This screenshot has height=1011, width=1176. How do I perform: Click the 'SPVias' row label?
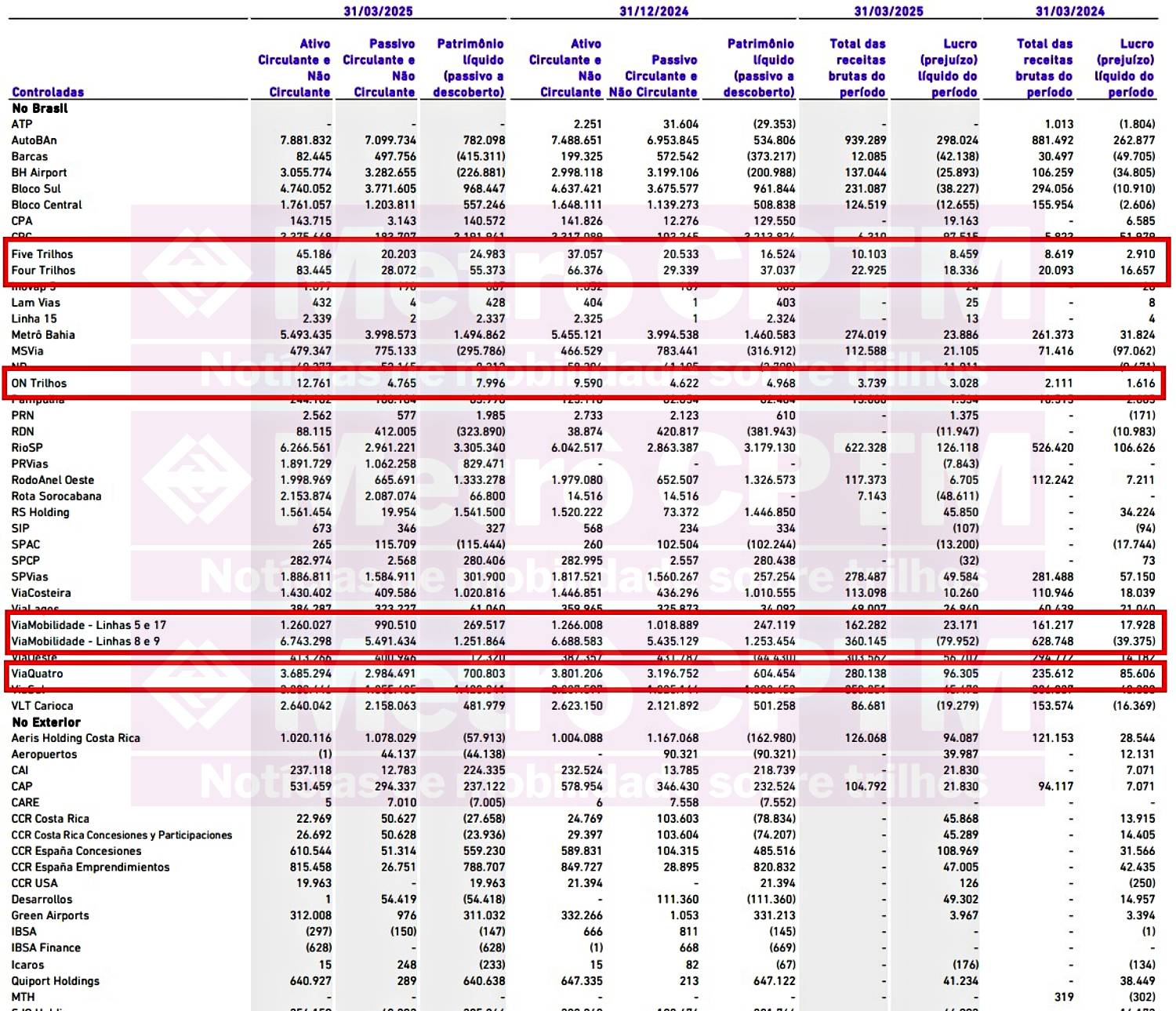coord(30,576)
